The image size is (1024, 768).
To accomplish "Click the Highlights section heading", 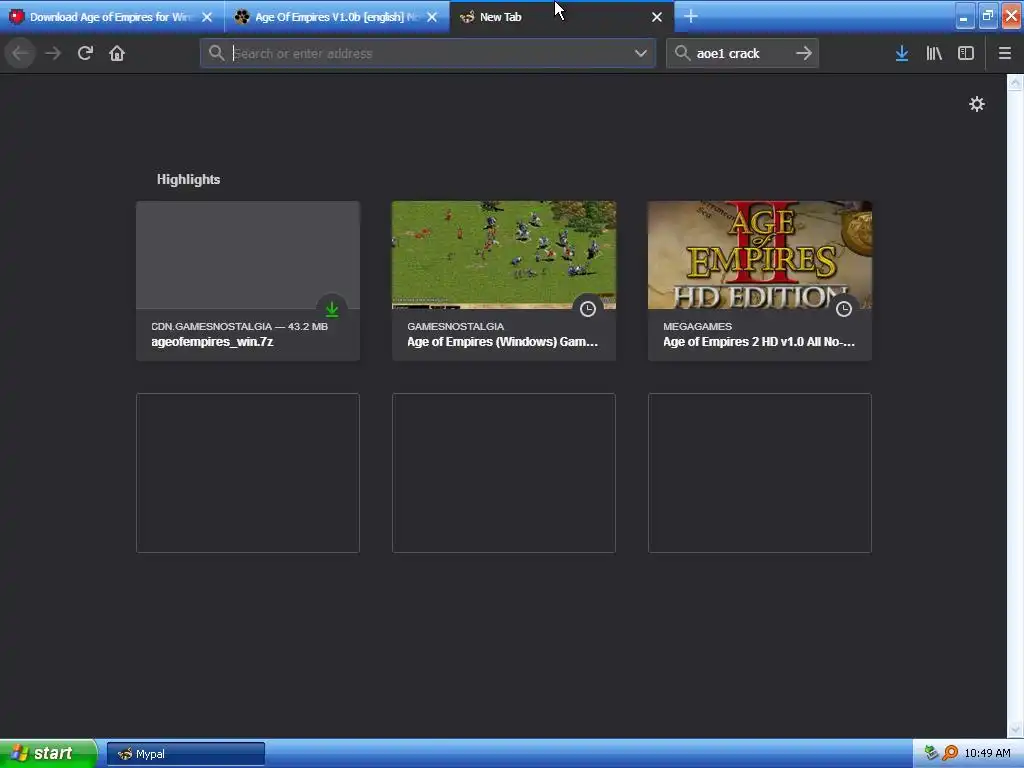I will (x=188, y=180).
